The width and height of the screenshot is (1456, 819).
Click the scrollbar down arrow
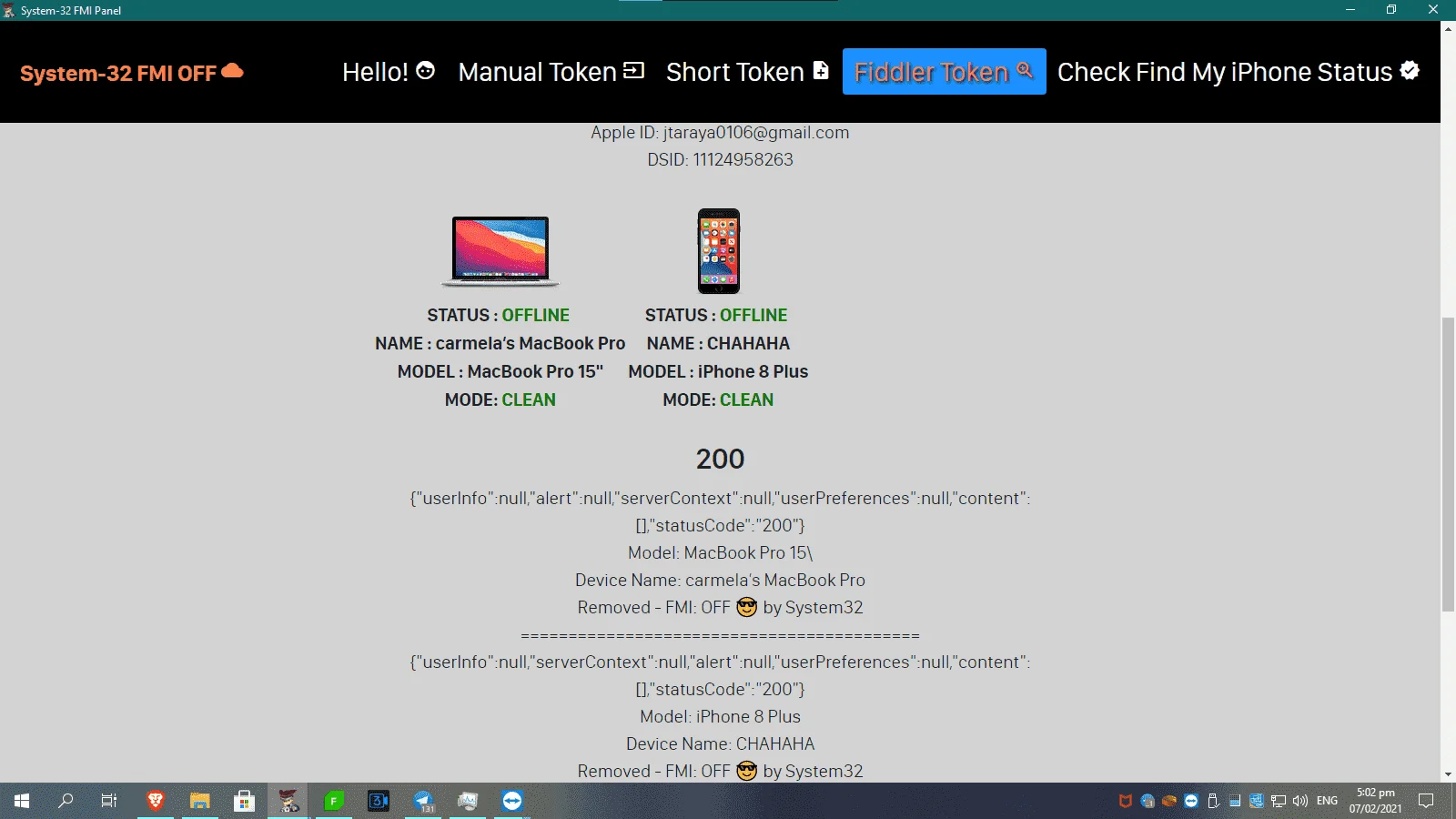(1448, 774)
